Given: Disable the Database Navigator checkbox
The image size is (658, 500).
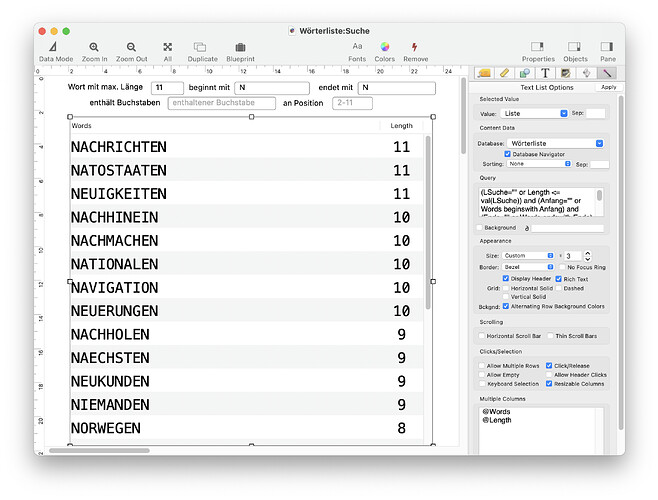Looking at the screenshot, I should (507, 154).
